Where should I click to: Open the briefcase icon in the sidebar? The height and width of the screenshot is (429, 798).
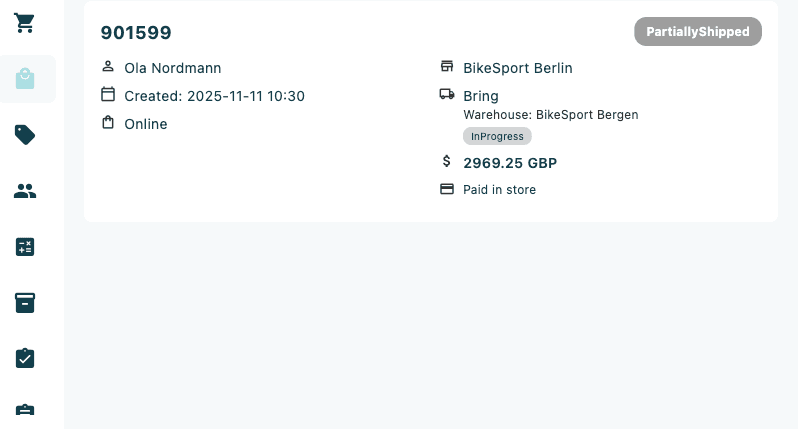click(x=25, y=410)
